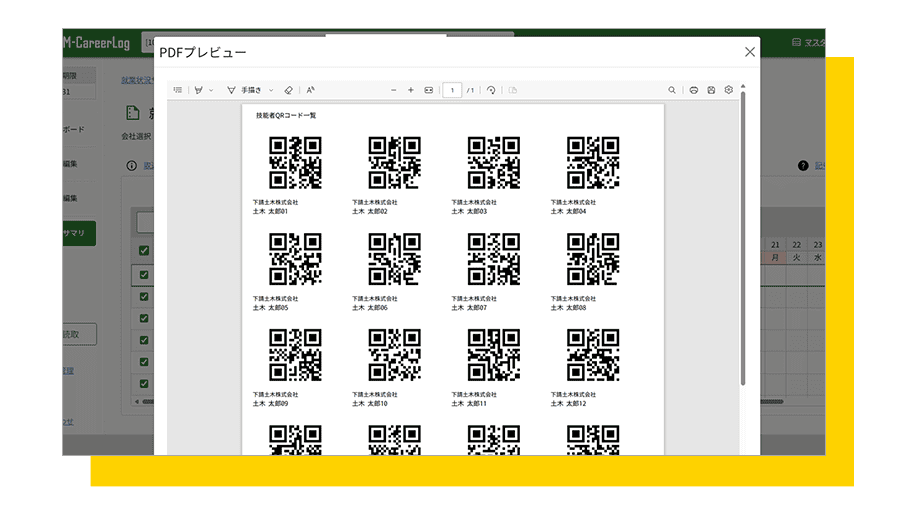916x515 pixels.
Task: Select the 手描き freehand draw tool
Action: click(245, 90)
